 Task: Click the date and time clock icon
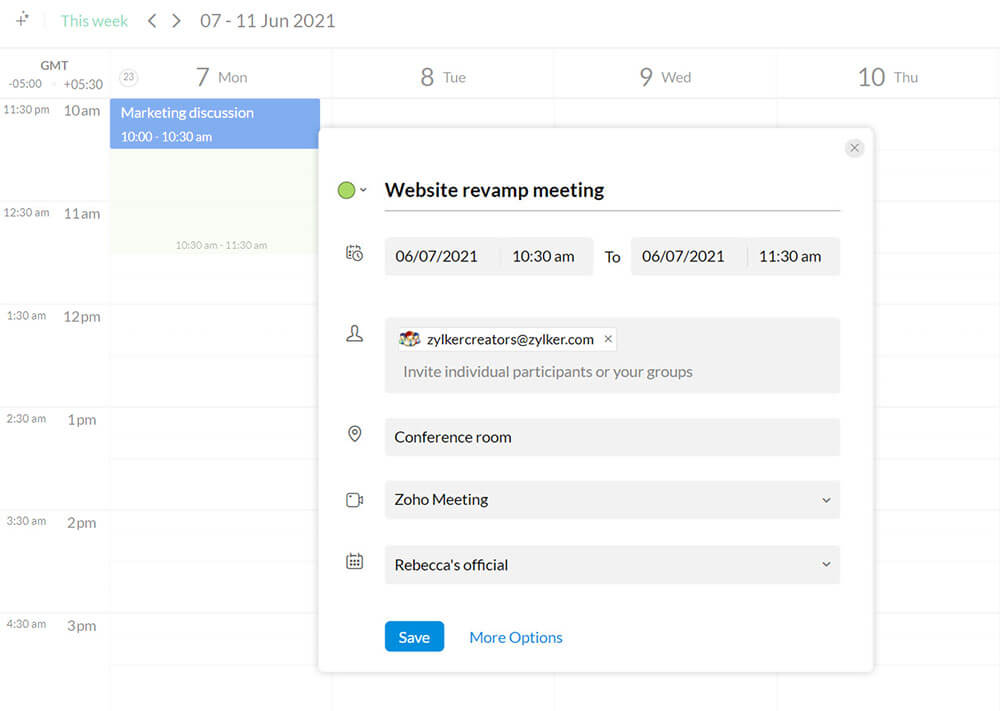[354, 254]
